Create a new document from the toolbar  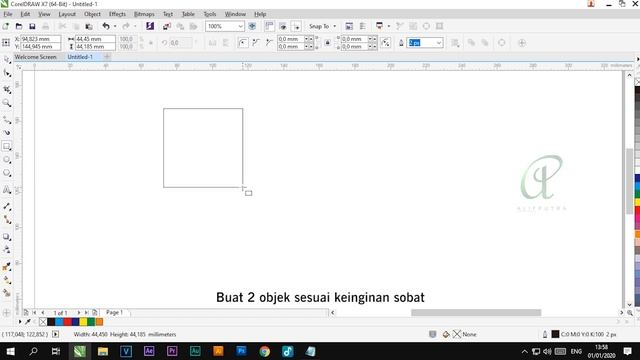click(x=6, y=26)
